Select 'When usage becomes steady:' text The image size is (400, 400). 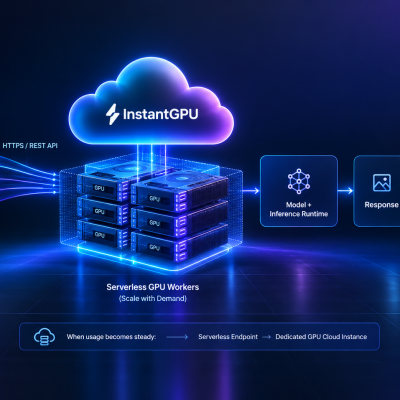(x=111, y=337)
